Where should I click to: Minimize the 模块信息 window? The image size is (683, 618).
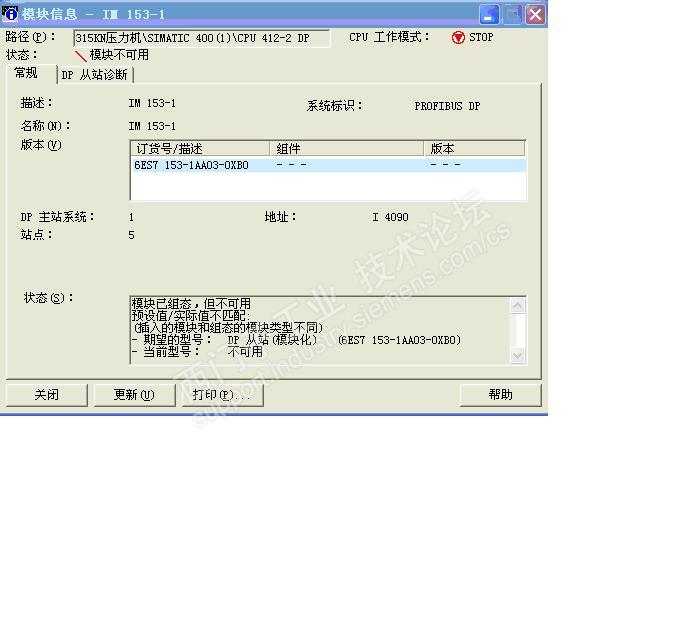(x=489, y=14)
